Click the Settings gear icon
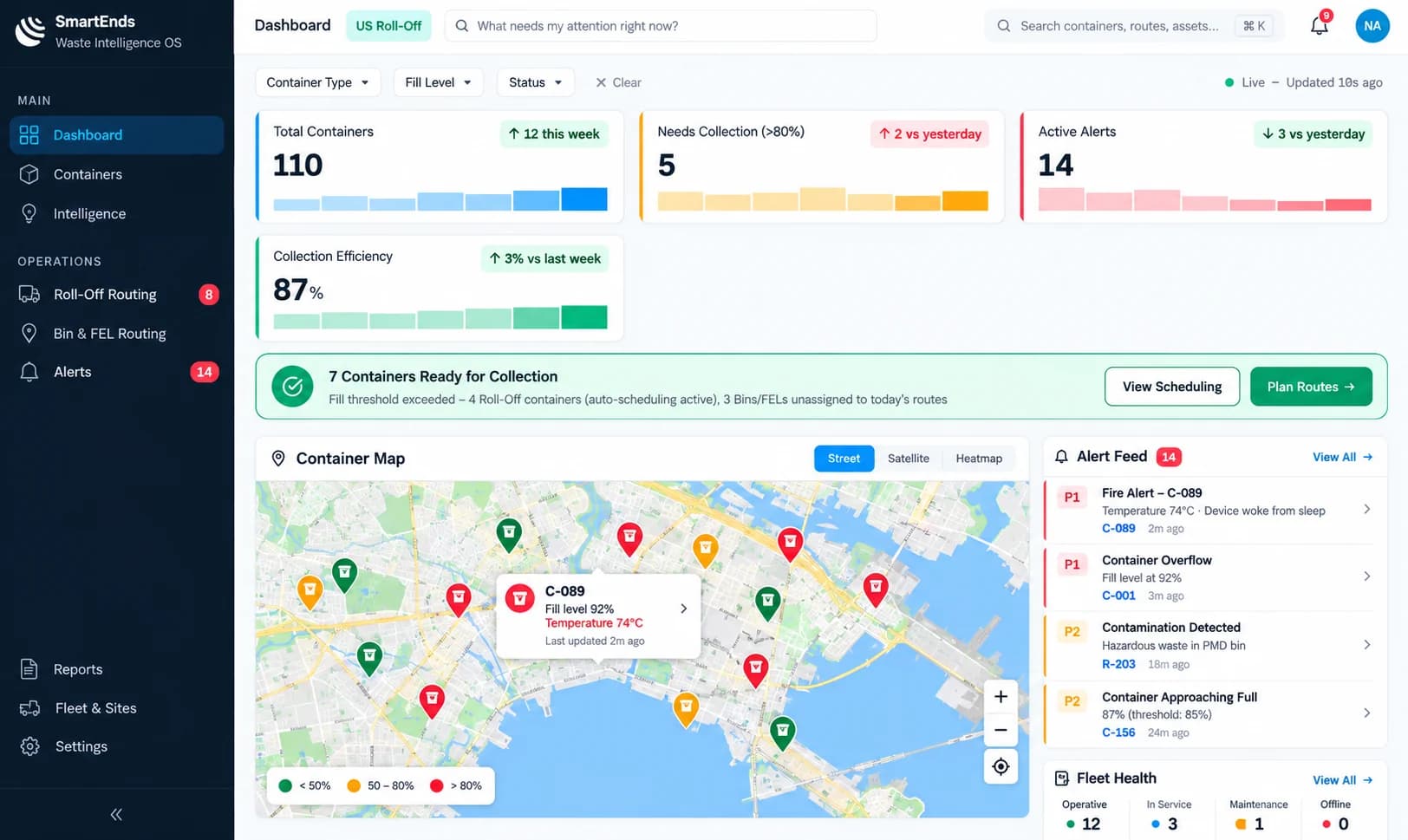The width and height of the screenshot is (1408, 840). 29,746
